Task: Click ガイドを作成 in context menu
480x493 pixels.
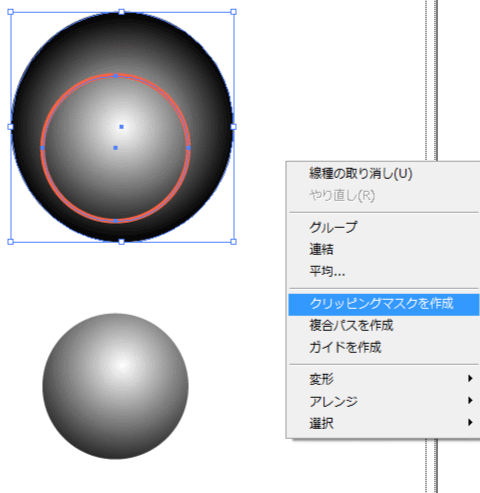Action: pos(383,348)
